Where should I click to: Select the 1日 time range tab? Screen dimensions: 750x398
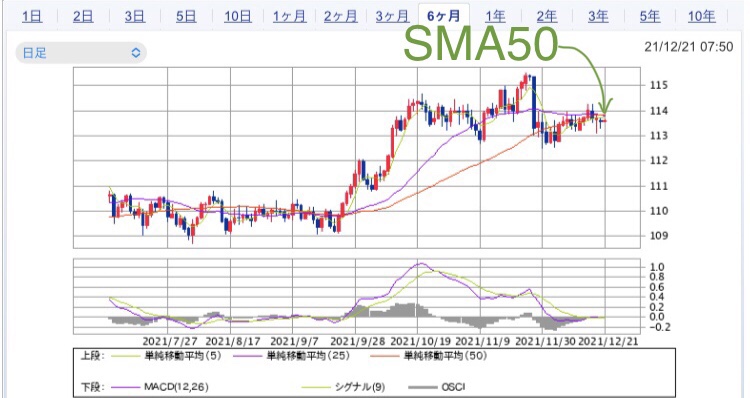[32, 17]
